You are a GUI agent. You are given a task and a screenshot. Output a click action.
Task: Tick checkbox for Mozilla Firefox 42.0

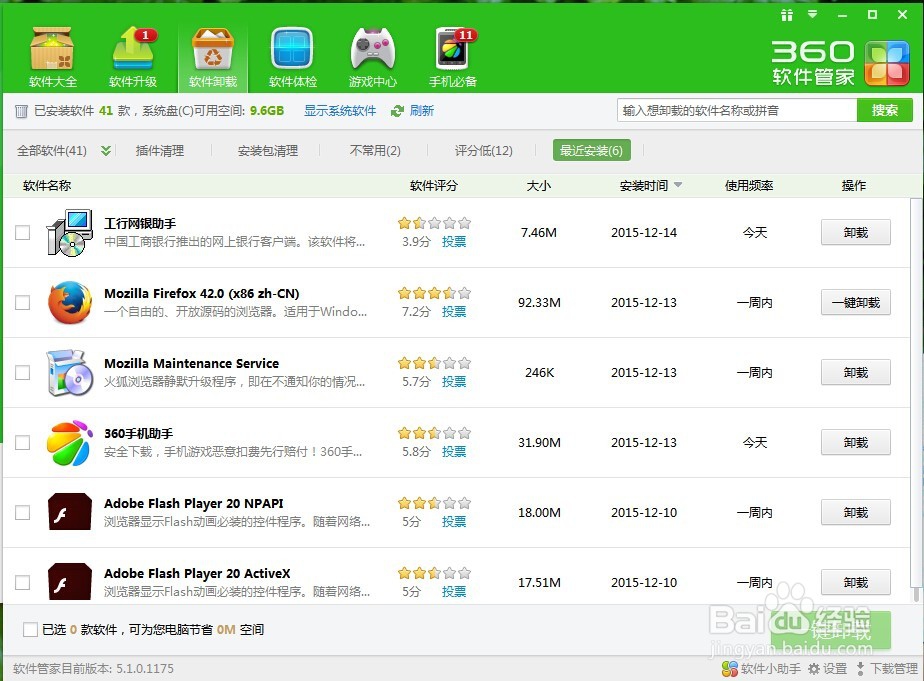22,303
